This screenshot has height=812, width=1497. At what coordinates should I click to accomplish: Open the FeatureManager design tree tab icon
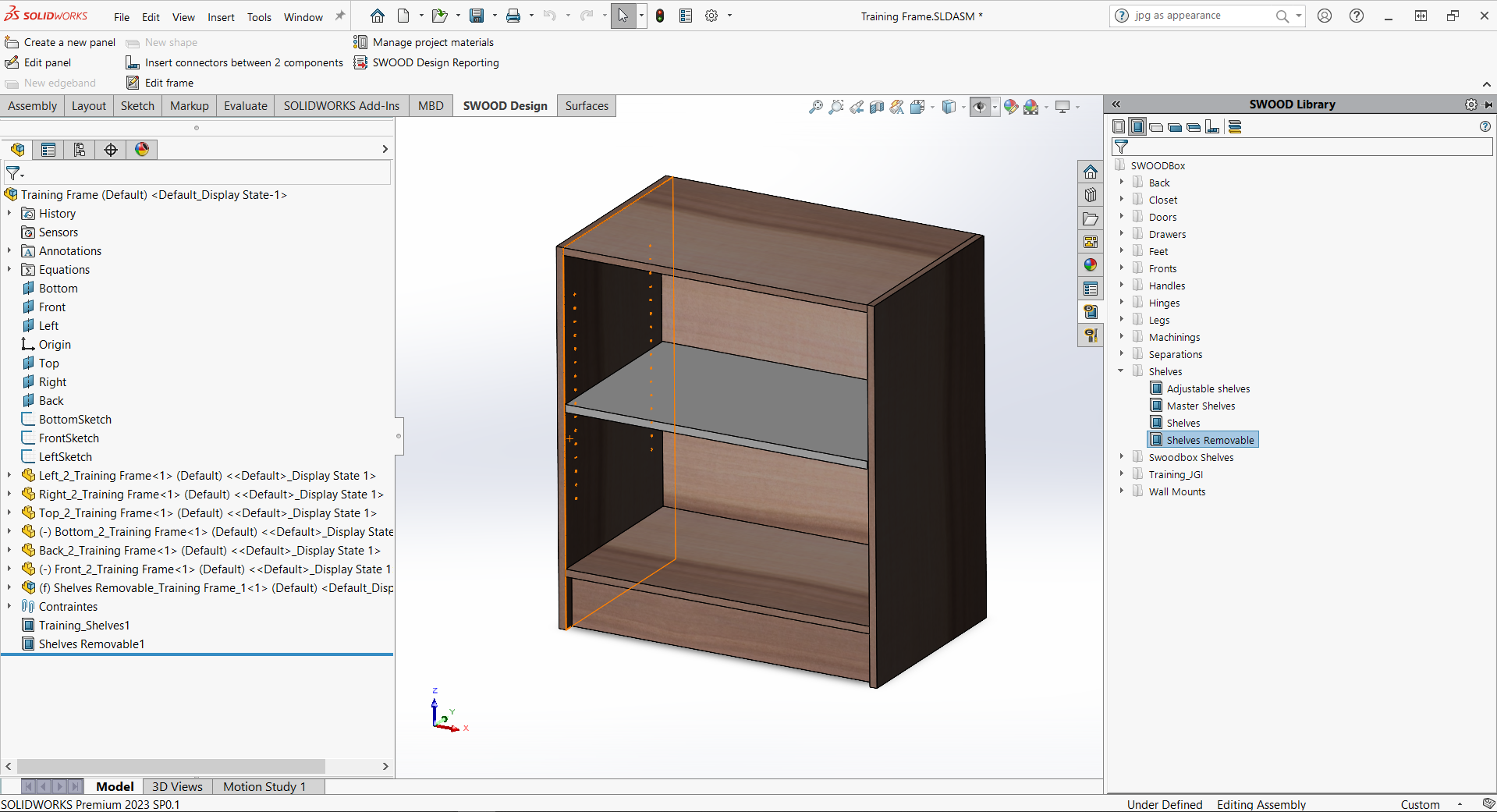(17, 150)
